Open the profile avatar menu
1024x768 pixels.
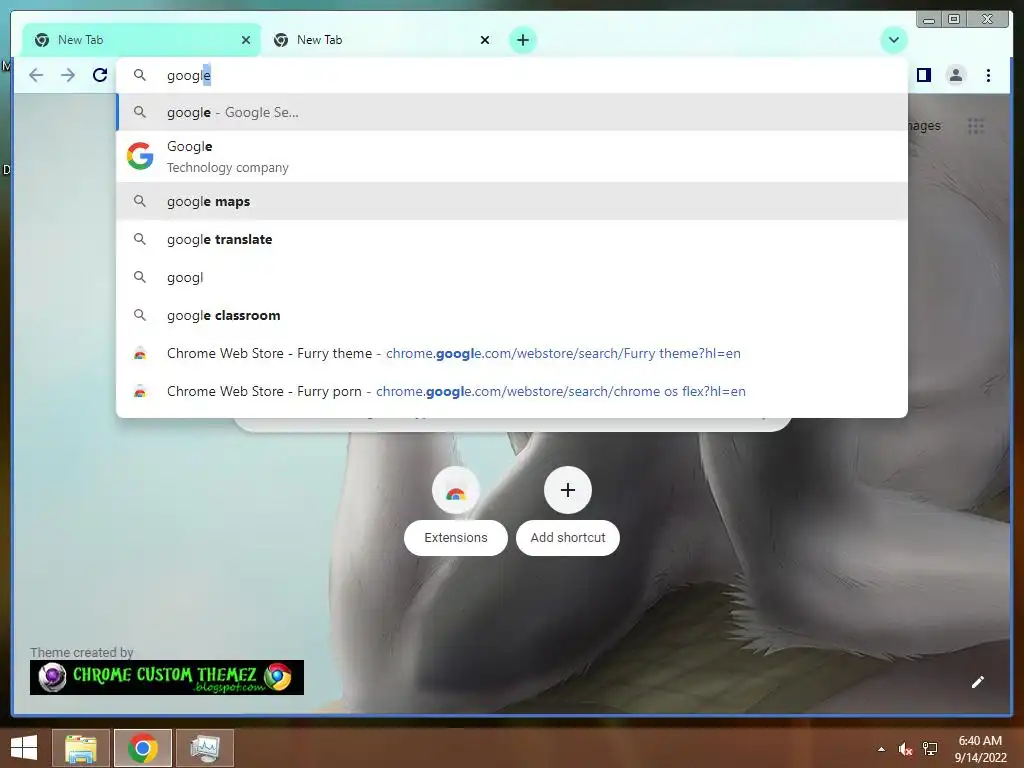coord(955,75)
